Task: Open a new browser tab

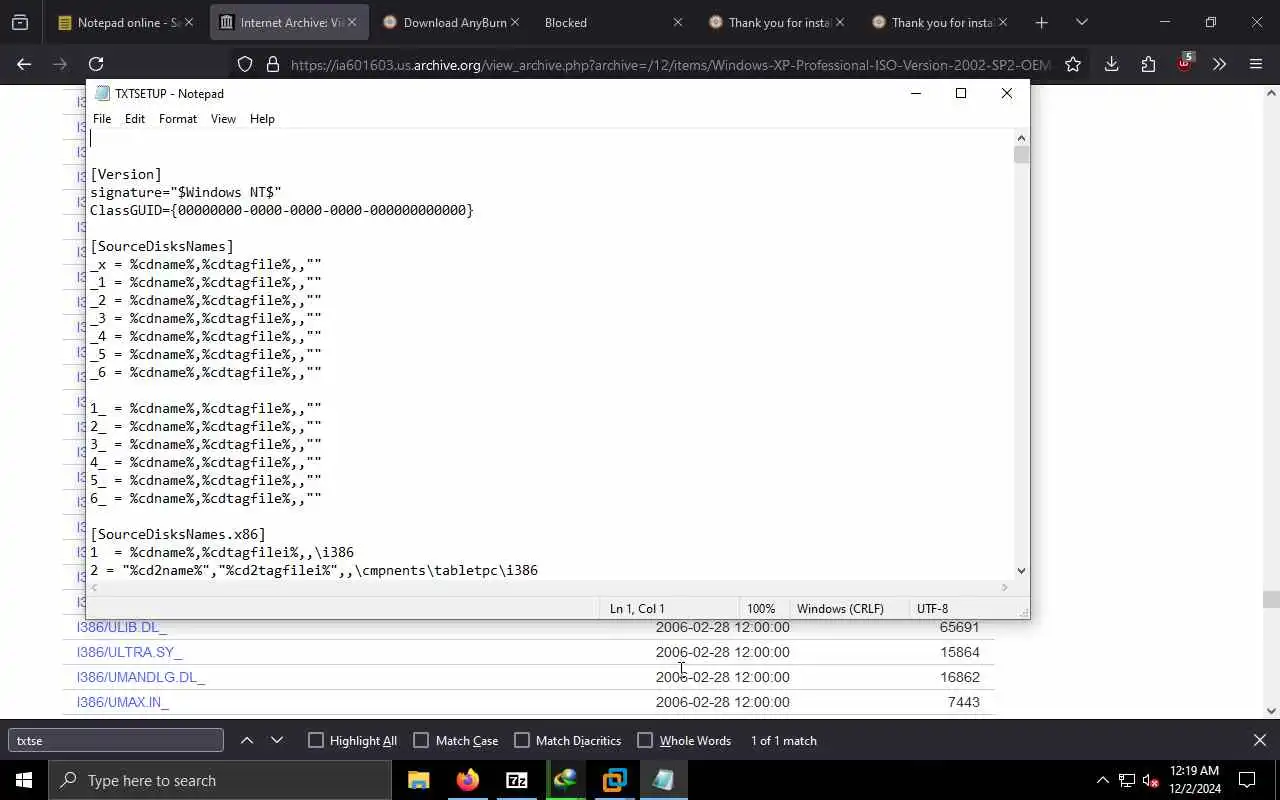Action: point(1041,22)
